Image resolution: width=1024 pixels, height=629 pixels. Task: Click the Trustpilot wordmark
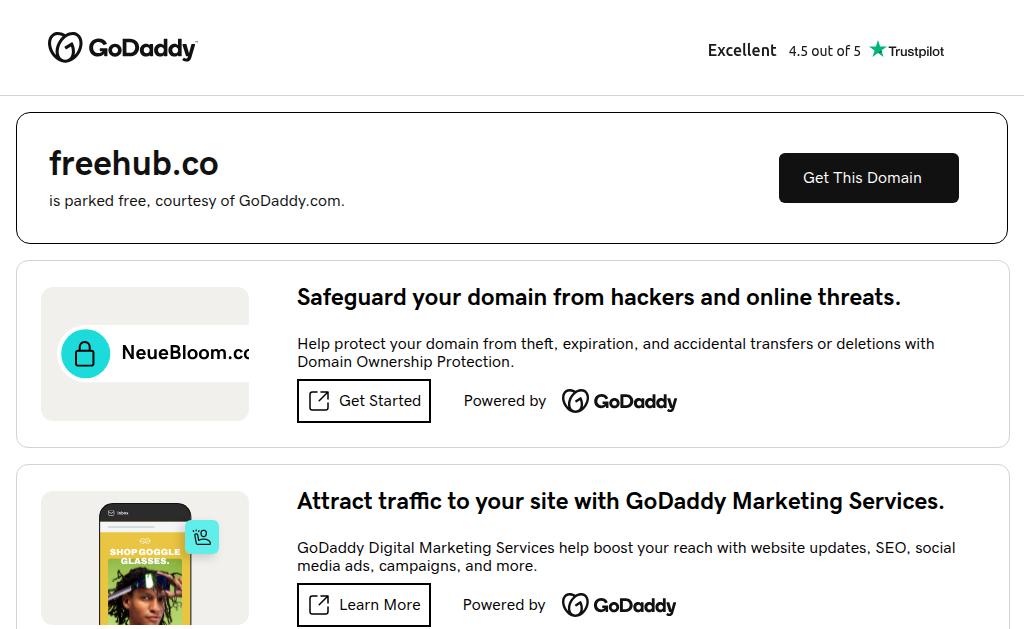tap(916, 51)
